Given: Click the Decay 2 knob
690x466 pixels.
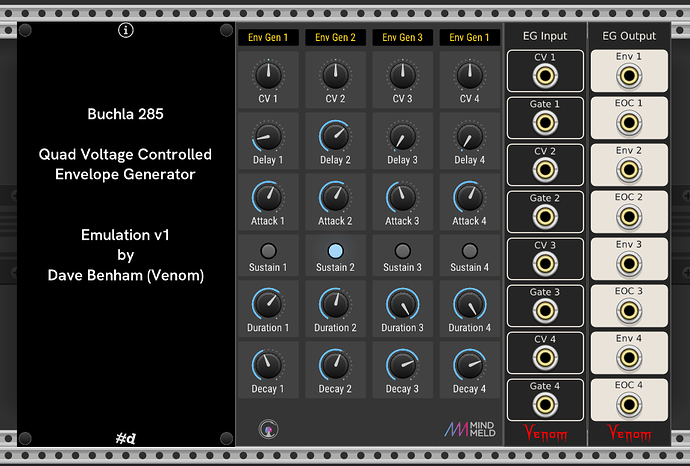Looking at the screenshot, I should point(336,365).
